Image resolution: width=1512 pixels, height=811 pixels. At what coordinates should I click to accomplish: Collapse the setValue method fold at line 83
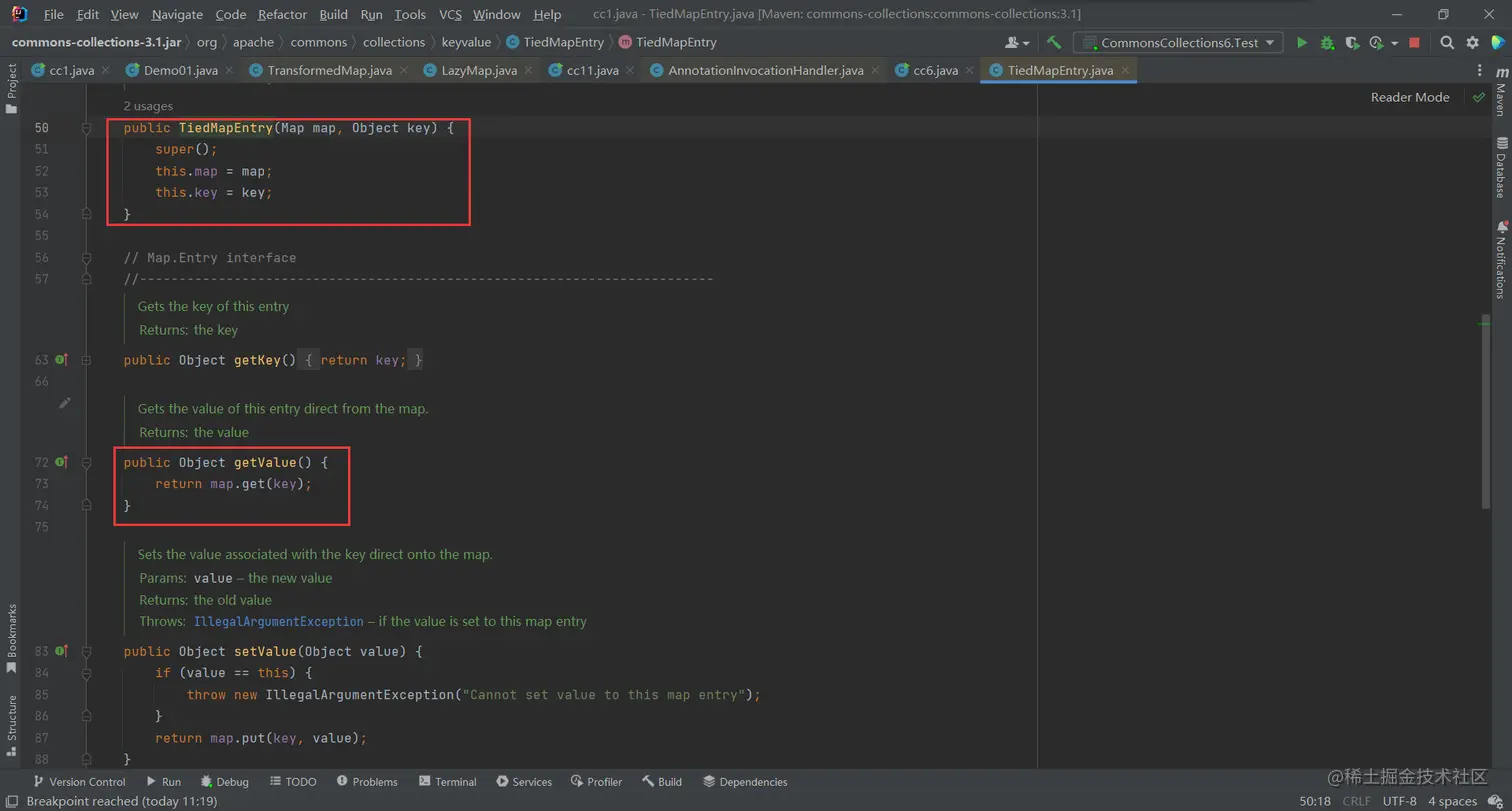(x=87, y=651)
